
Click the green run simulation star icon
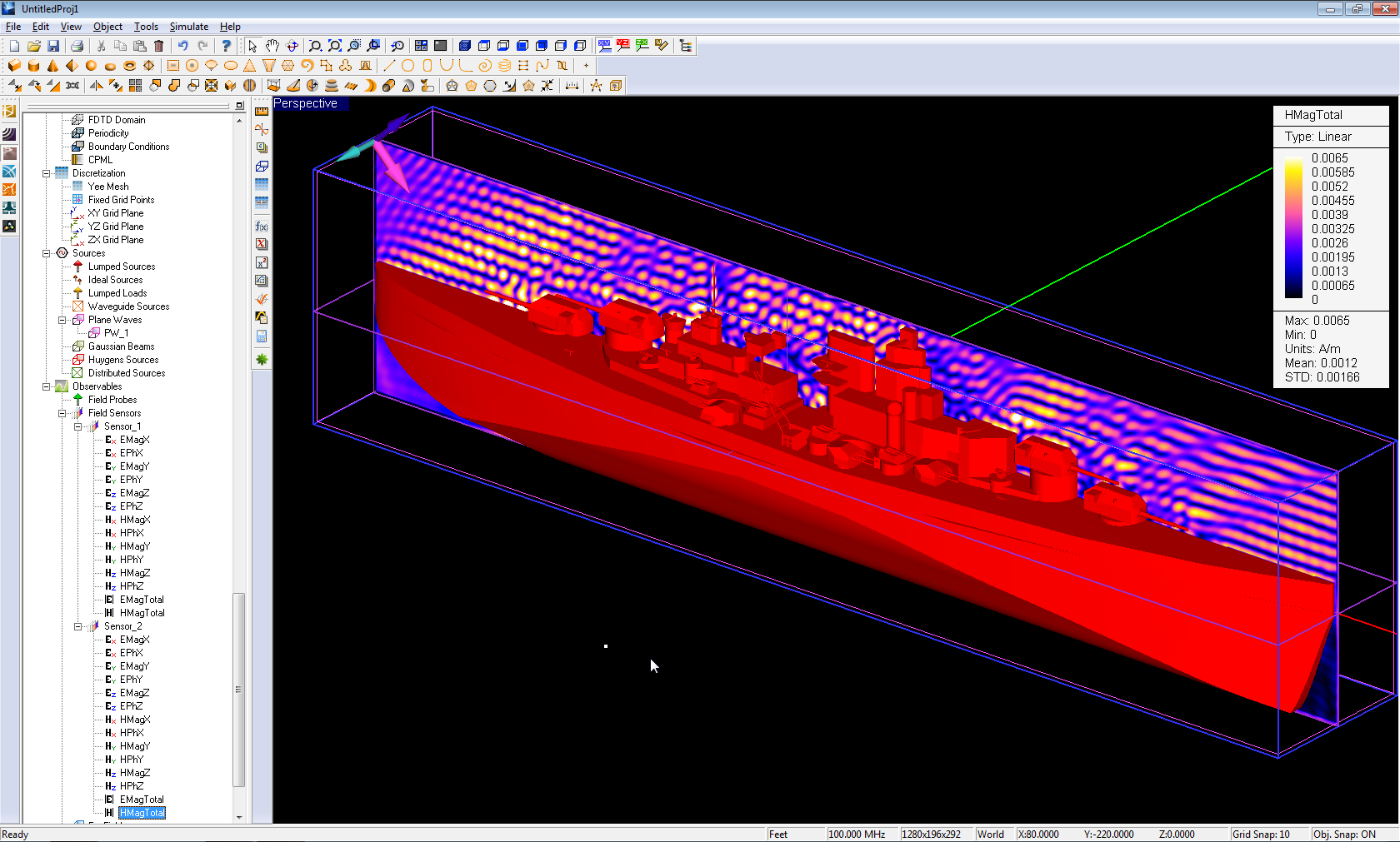click(262, 359)
